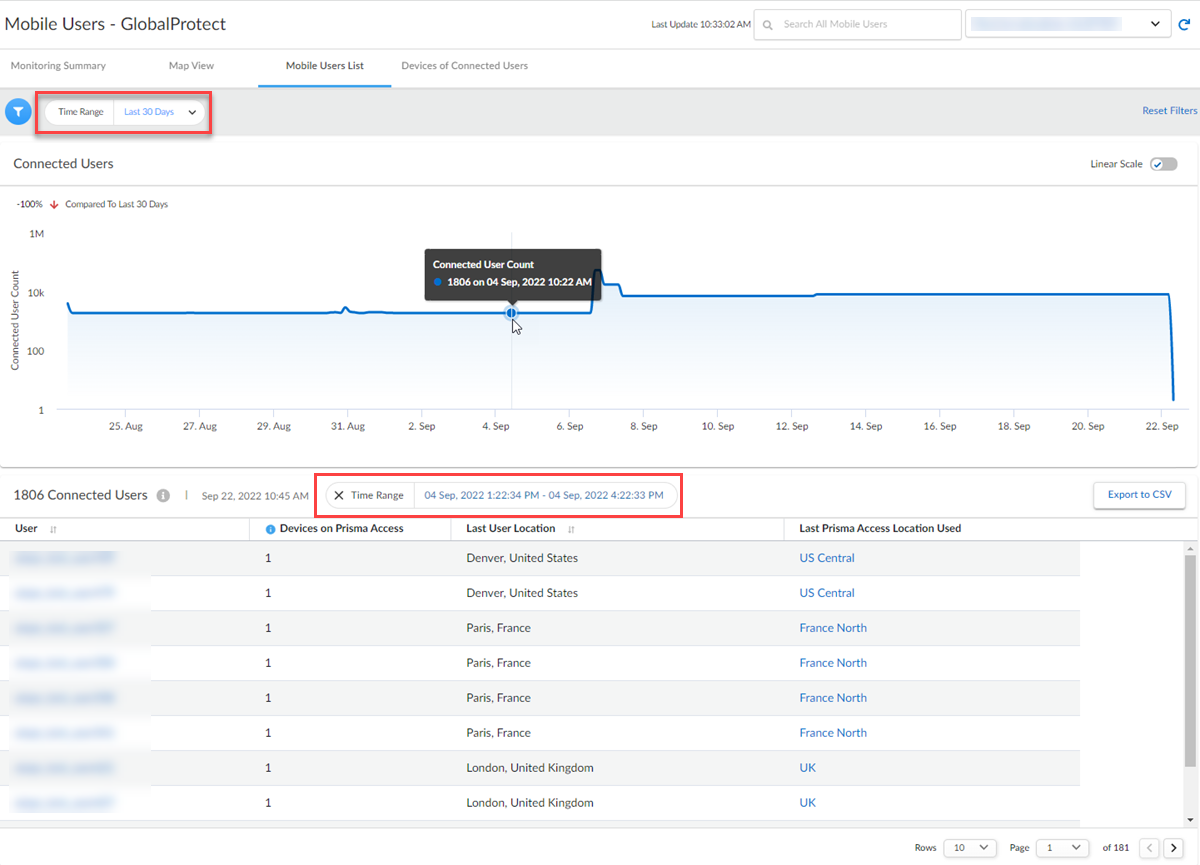Image resolution: width=1200 pixels, height=865 pixels.
Task: Remove the Time Range filter with X
Action: (339, 495)
